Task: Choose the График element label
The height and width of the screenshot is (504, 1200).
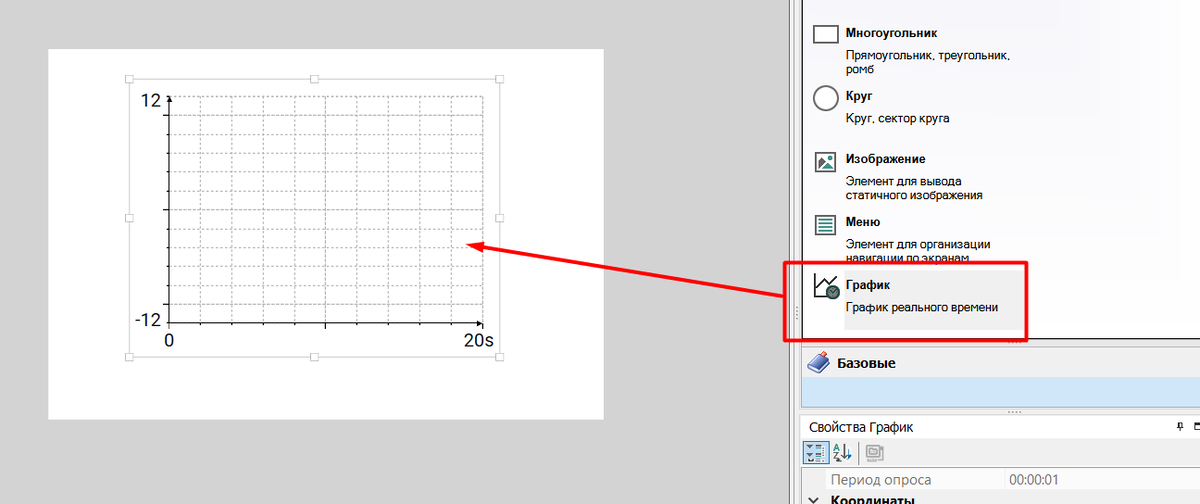Action: coord(867,285)
